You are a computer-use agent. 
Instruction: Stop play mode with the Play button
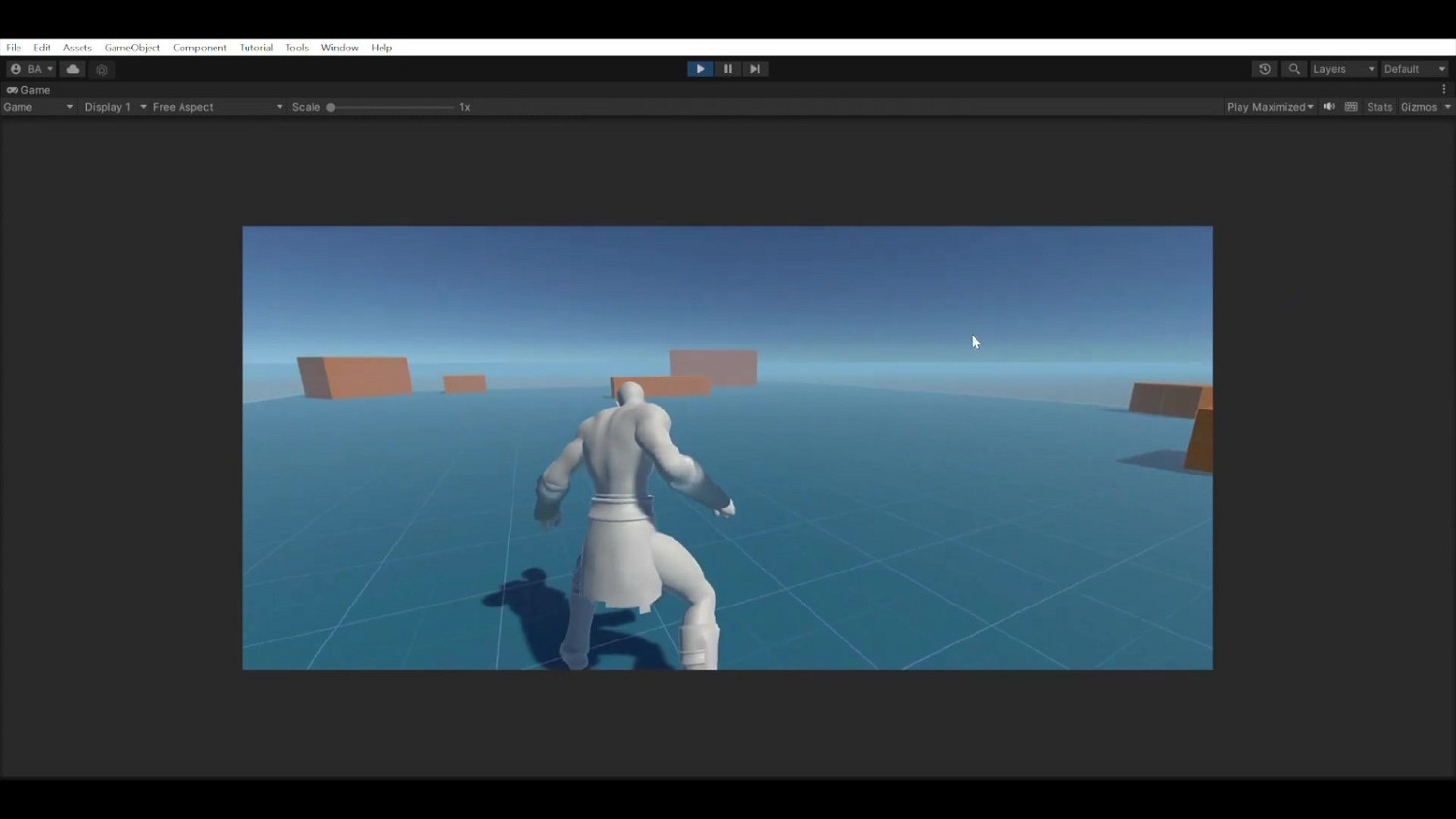tap(700, 69)
